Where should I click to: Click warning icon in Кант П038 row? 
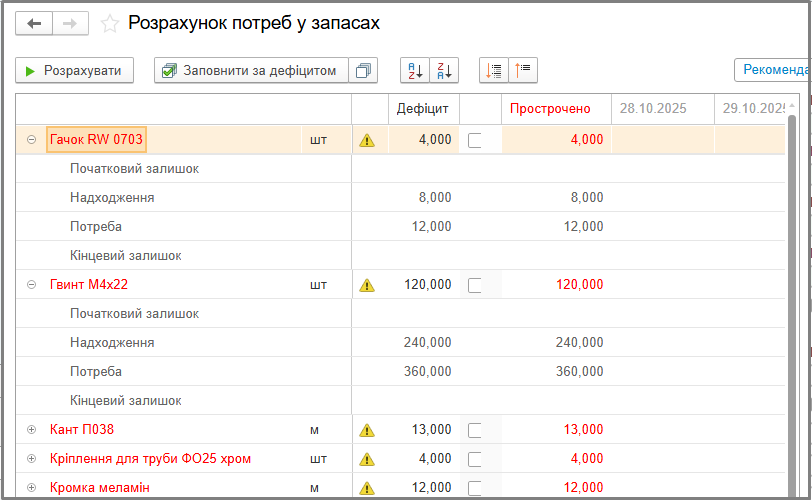(367, 430)
